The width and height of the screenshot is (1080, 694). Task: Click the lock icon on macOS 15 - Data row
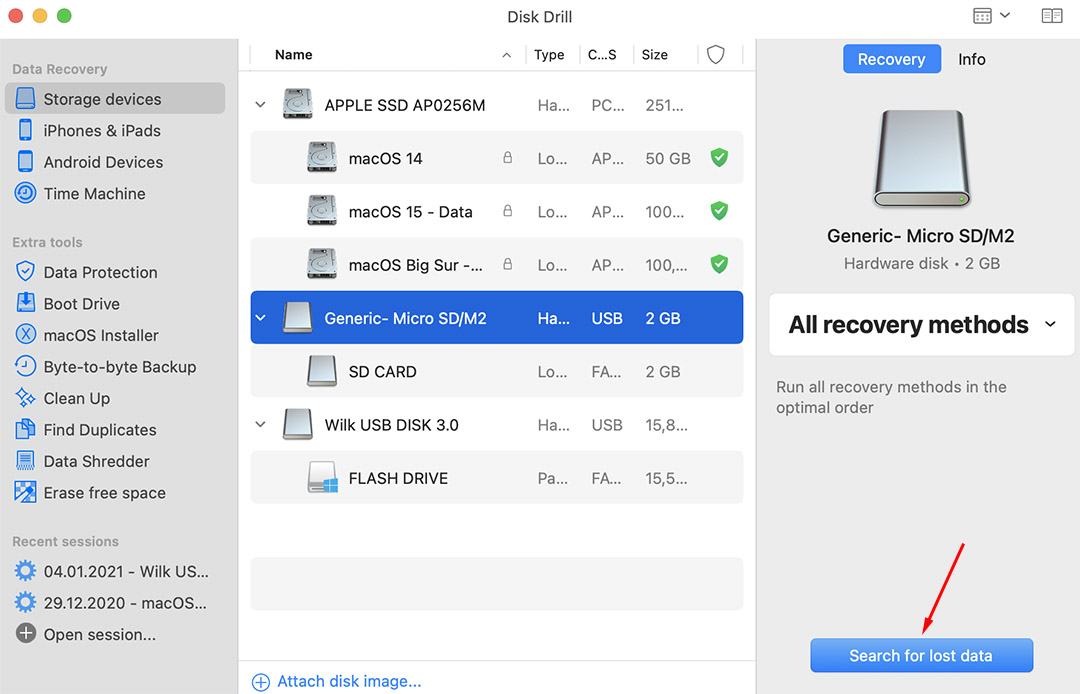coord(508,211)
